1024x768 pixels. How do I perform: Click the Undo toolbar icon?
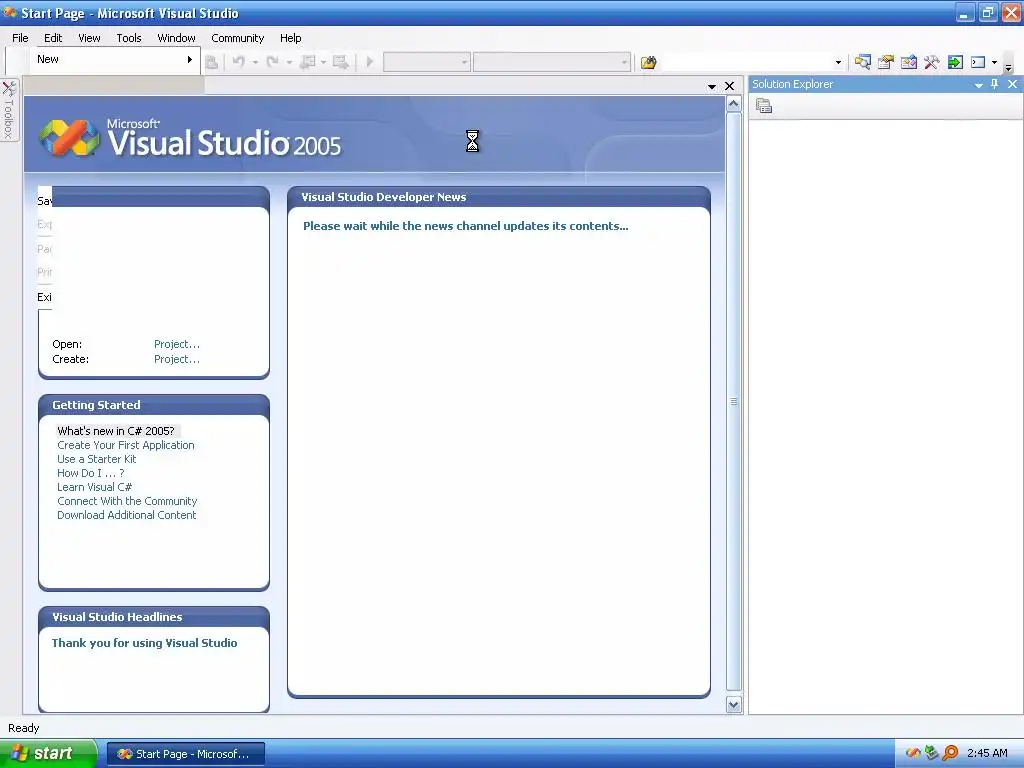(239, 62)
